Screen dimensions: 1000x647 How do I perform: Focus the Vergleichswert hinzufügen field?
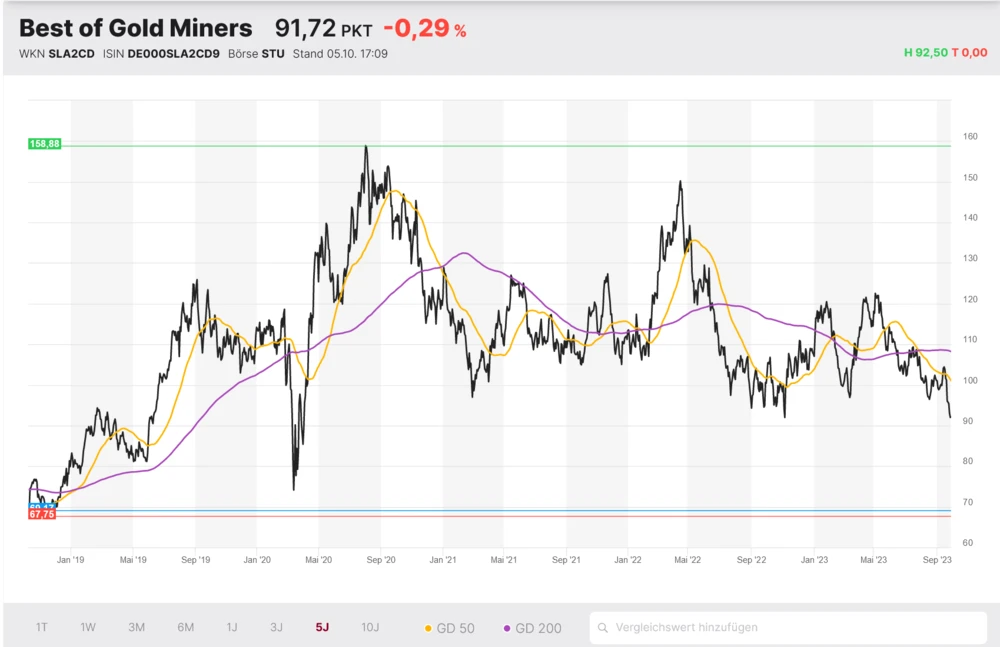tap(790, 628)
